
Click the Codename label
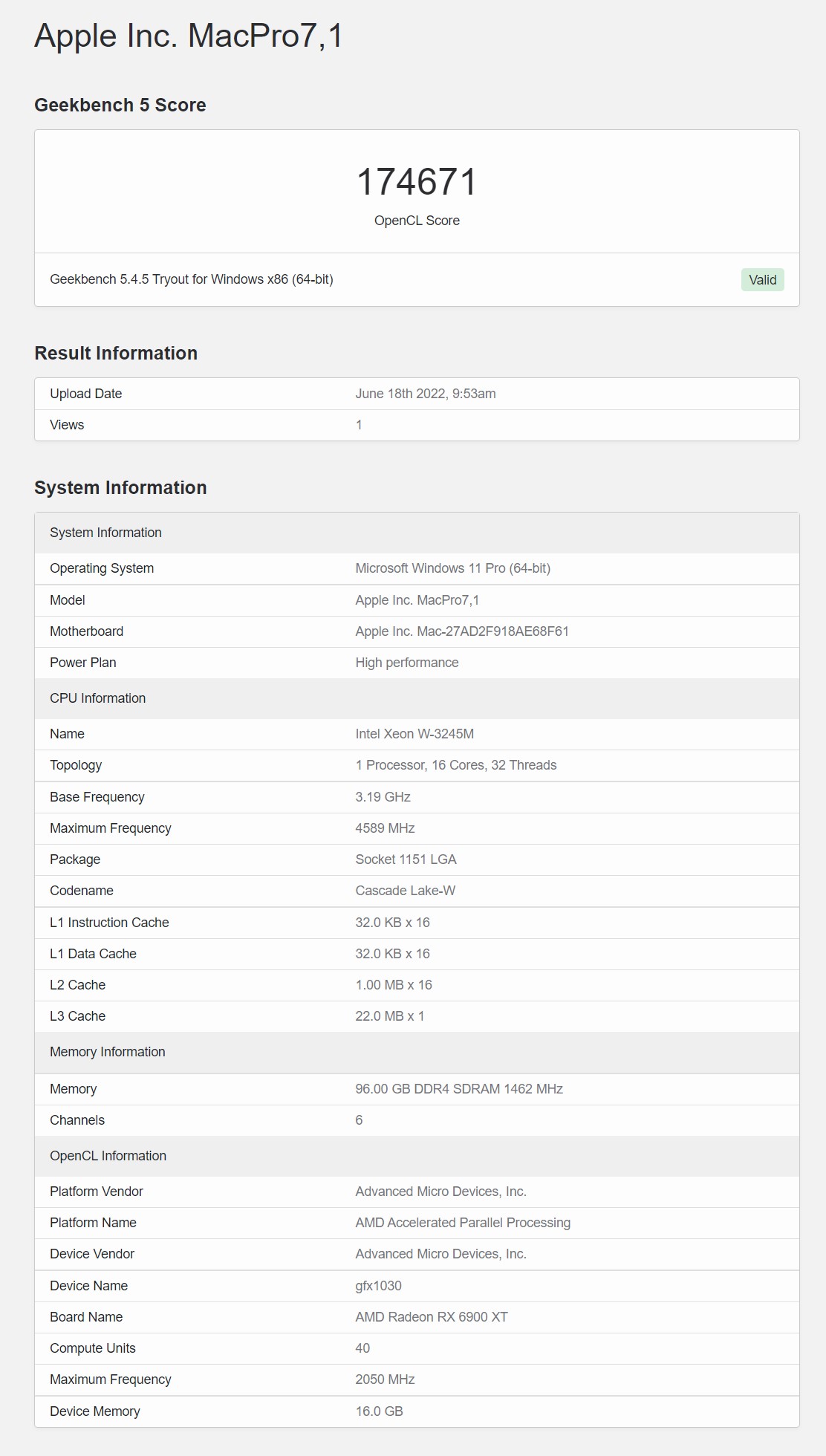[82, 891]
